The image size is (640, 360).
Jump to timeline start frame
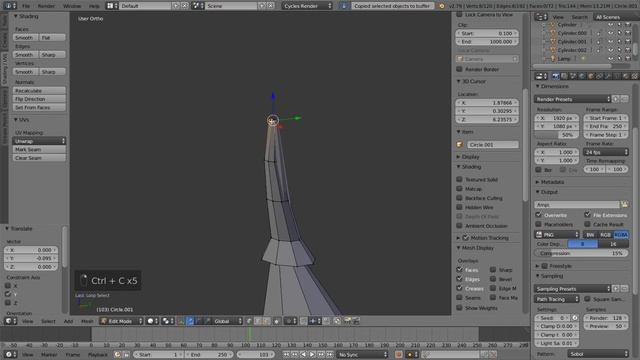pyautogui.click(x=286, y=355)
